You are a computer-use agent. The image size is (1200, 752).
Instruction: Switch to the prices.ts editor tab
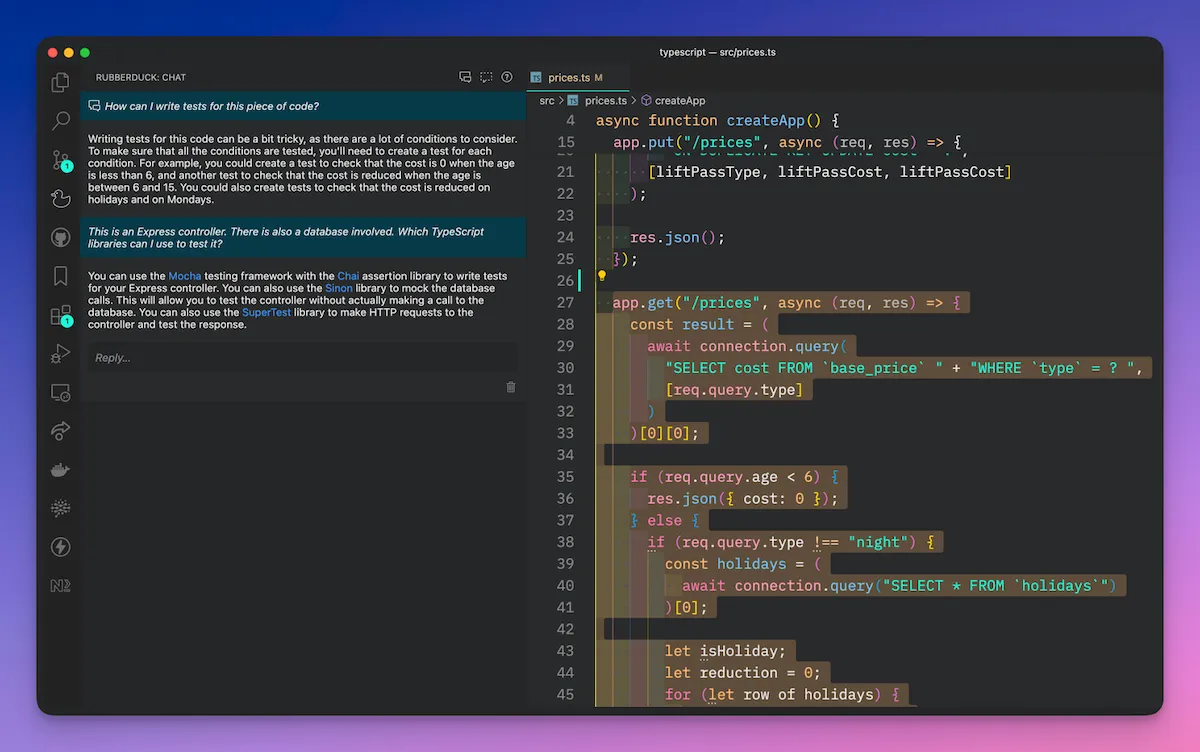coord(568,77)
